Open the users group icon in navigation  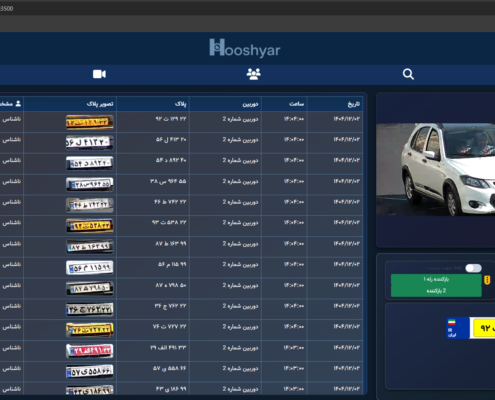tap(254, 74)
